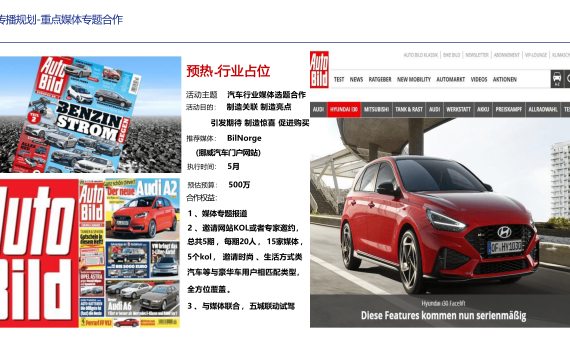Viewport: 570px width, 360px height.
Task: Open the NEW MOBILITY menu
Action: click(414, 79)
